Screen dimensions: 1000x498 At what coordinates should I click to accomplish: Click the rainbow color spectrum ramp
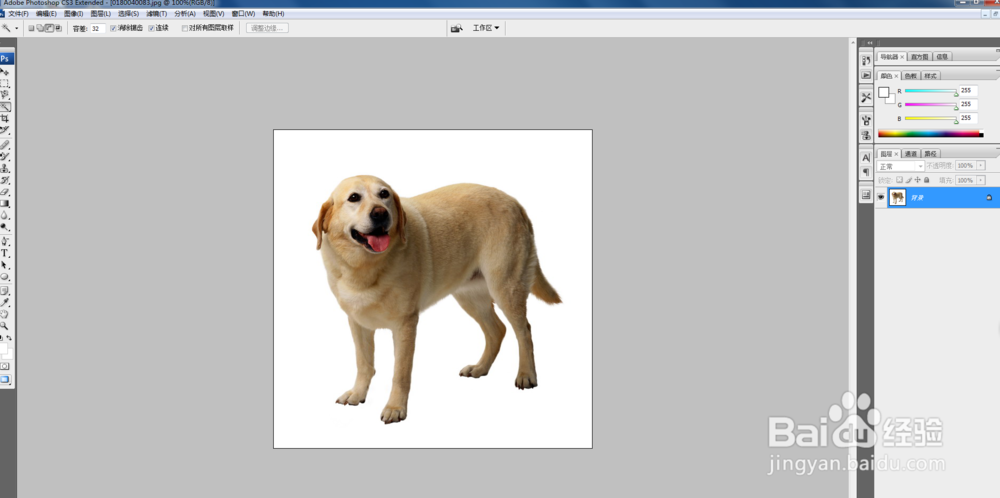tap(930, 133)
